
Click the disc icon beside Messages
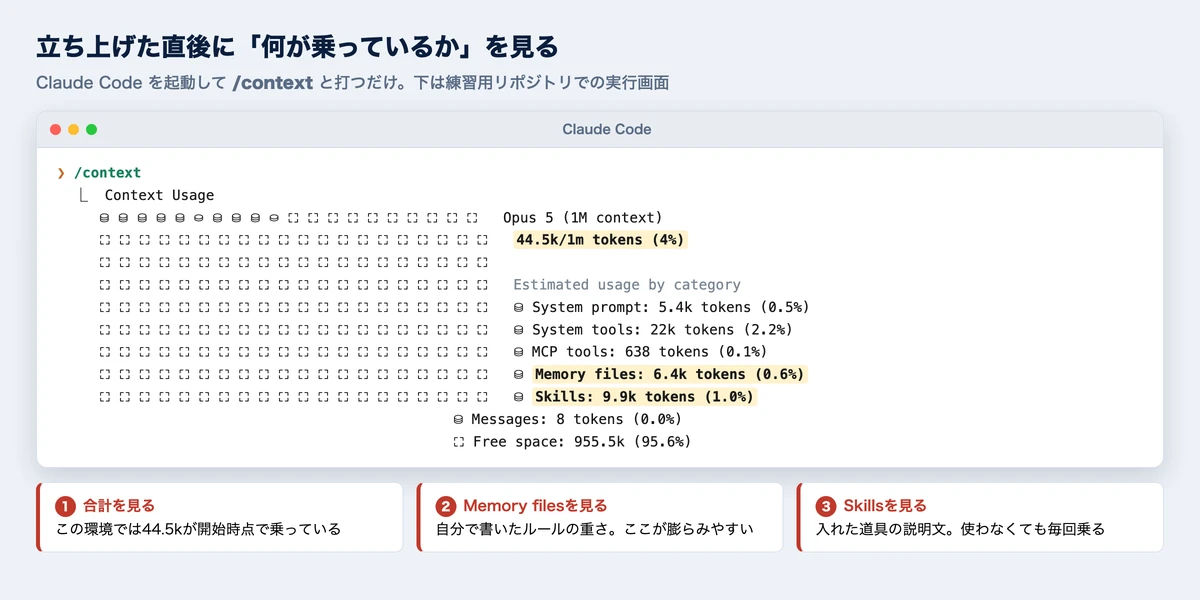tap(459, 419)
